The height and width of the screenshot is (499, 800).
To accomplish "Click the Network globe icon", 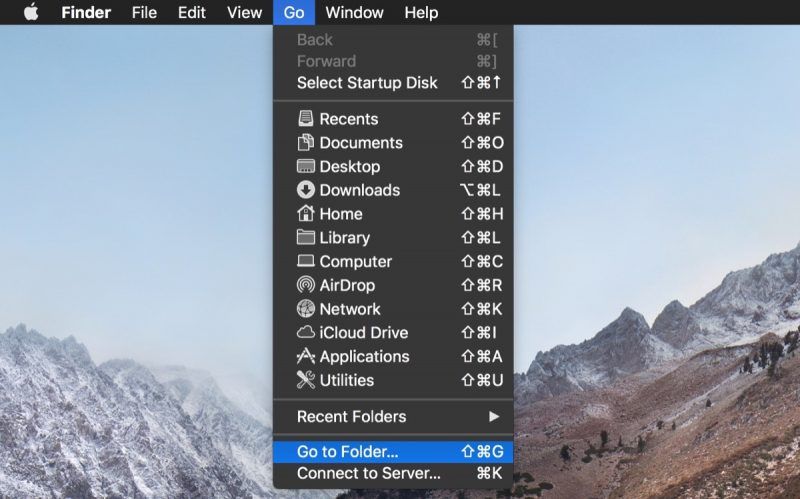I will [306, 309].
